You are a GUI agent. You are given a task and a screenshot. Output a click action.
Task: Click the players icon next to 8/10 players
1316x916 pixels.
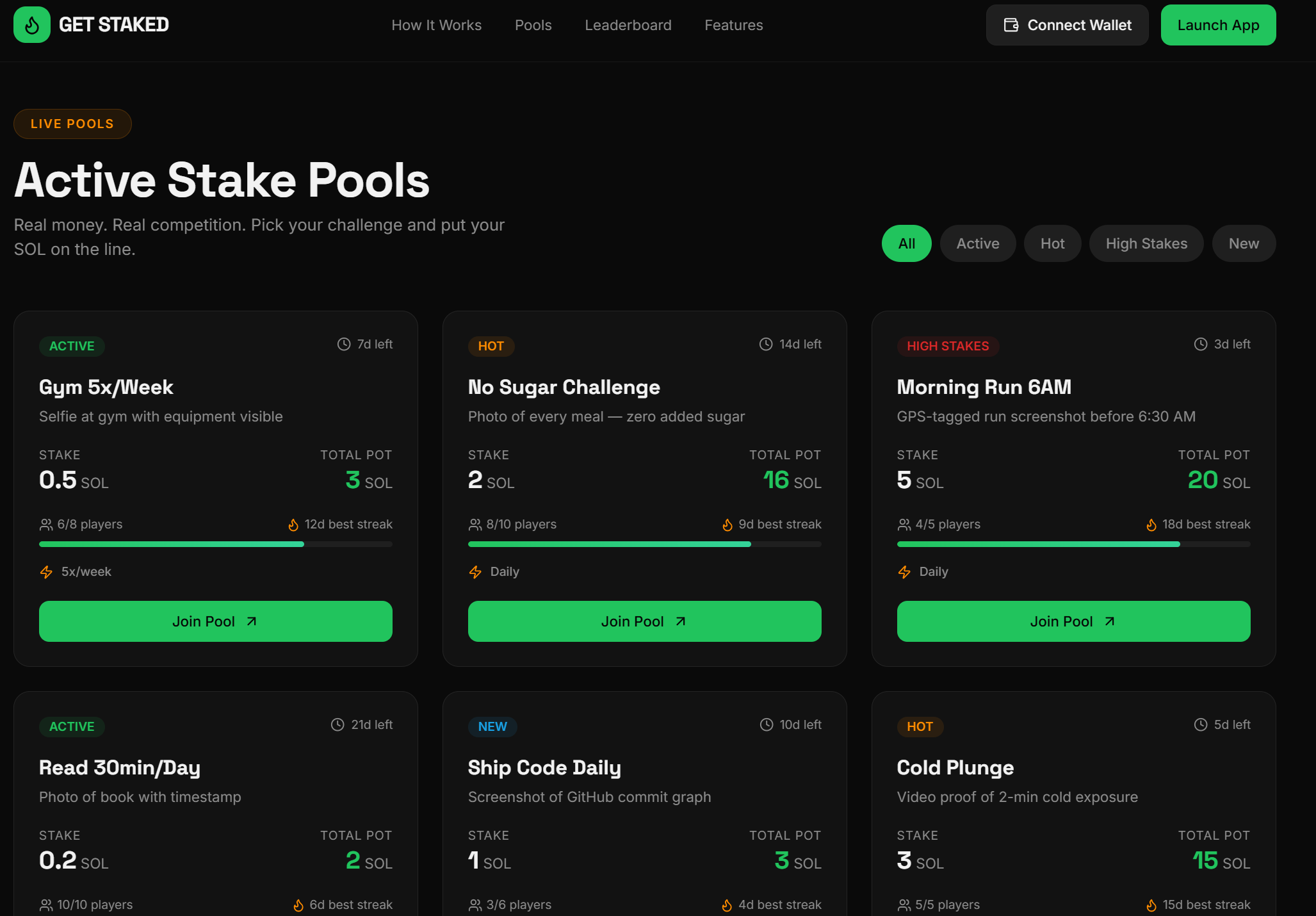pos(475,525)
